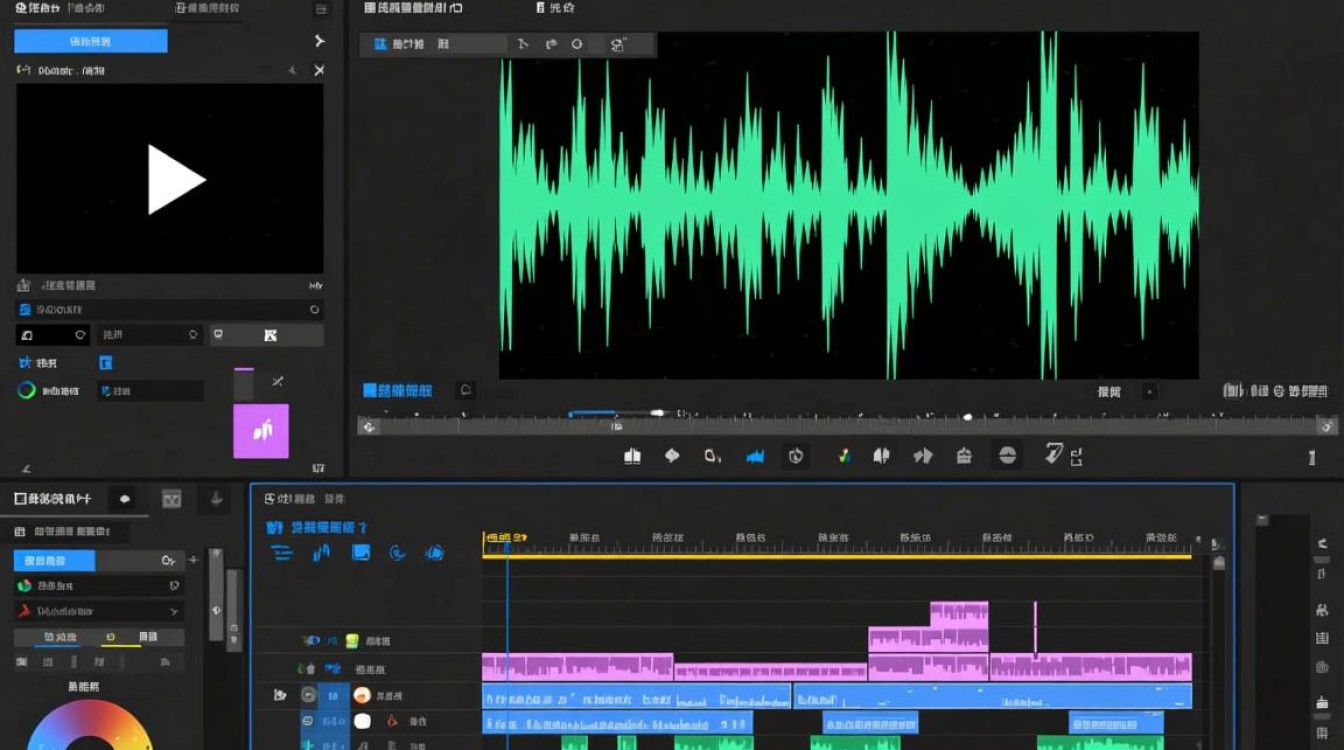The width and height of the screenshot is (1344, 750).
Task: Switch to the blue-underlined tab above color wheel
Action: tap(58, 638)
